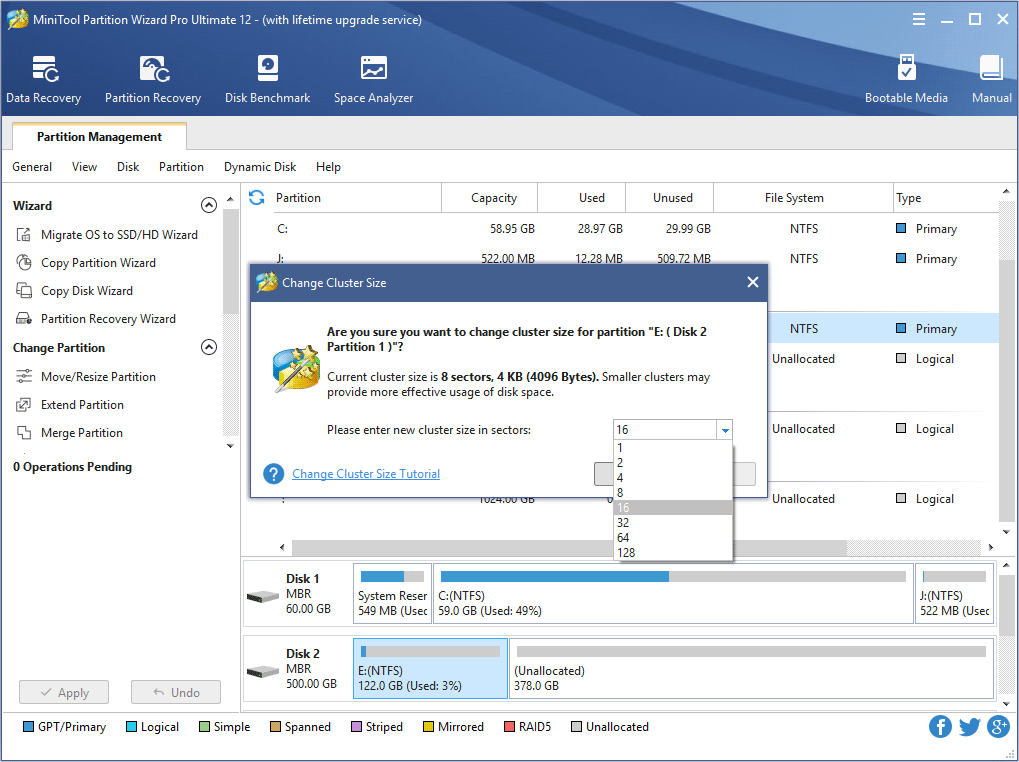Select the System Reserved partition block
The image size is (1019, 762).
pyautogui.click(x=393, y=593)
